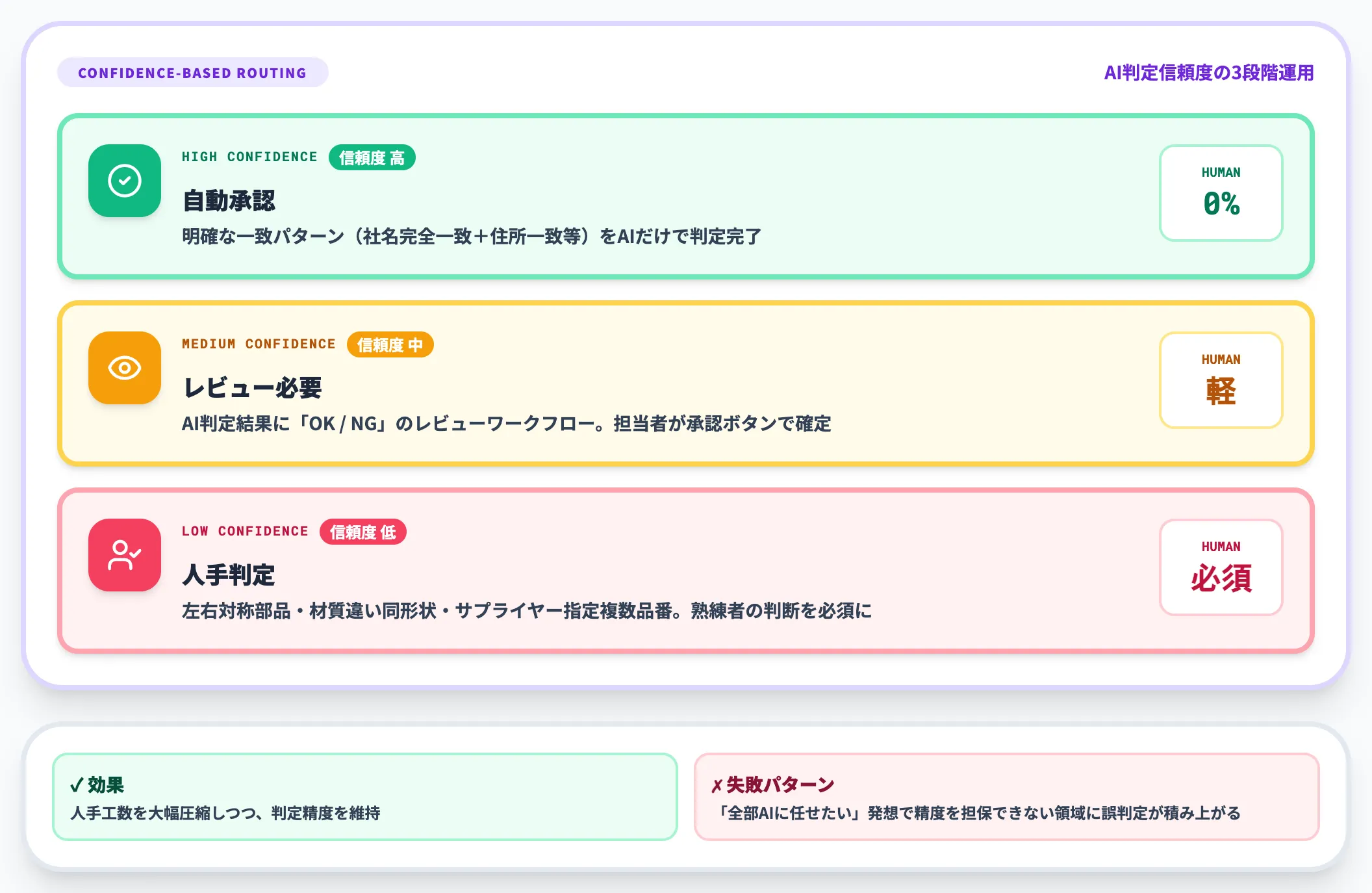Click the 信頼度 高 green badge
The image size is (1372, 893).
coord(372,157)
